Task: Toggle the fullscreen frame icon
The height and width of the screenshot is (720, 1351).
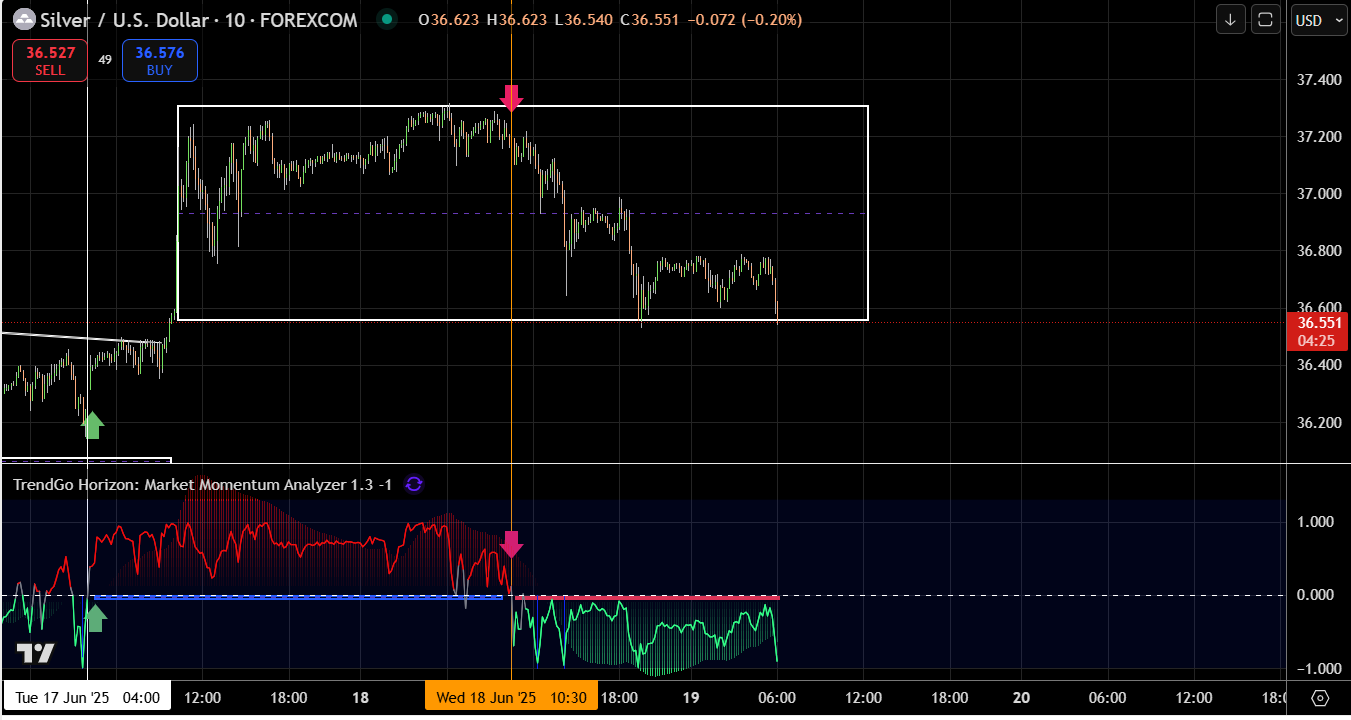Action: tap(1266, 20)
